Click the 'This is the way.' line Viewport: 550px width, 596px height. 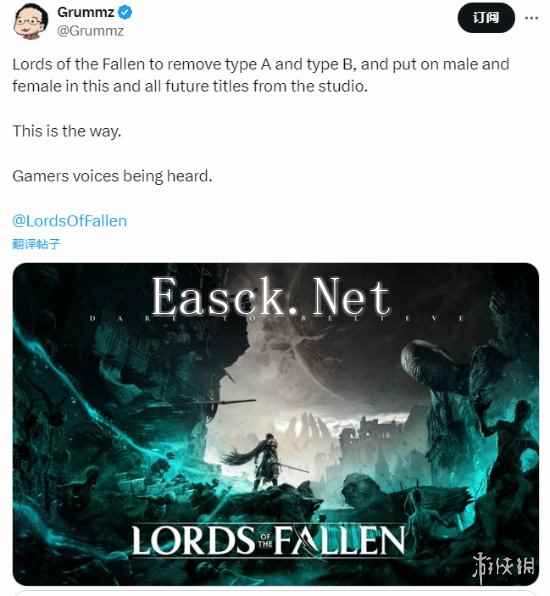click(67, 131)
